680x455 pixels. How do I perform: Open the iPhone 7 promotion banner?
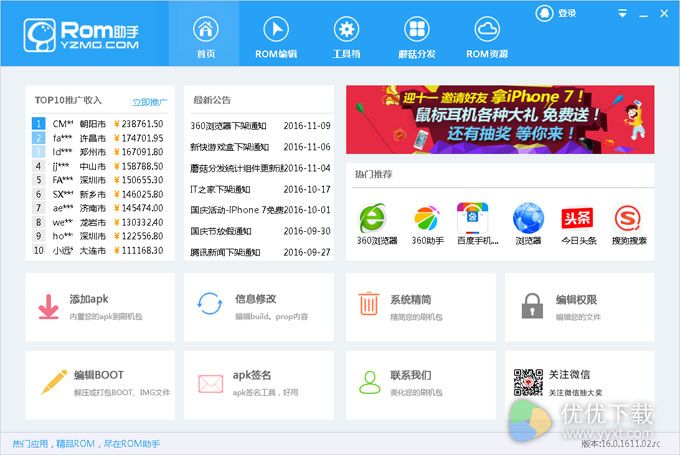pos(500,120)
